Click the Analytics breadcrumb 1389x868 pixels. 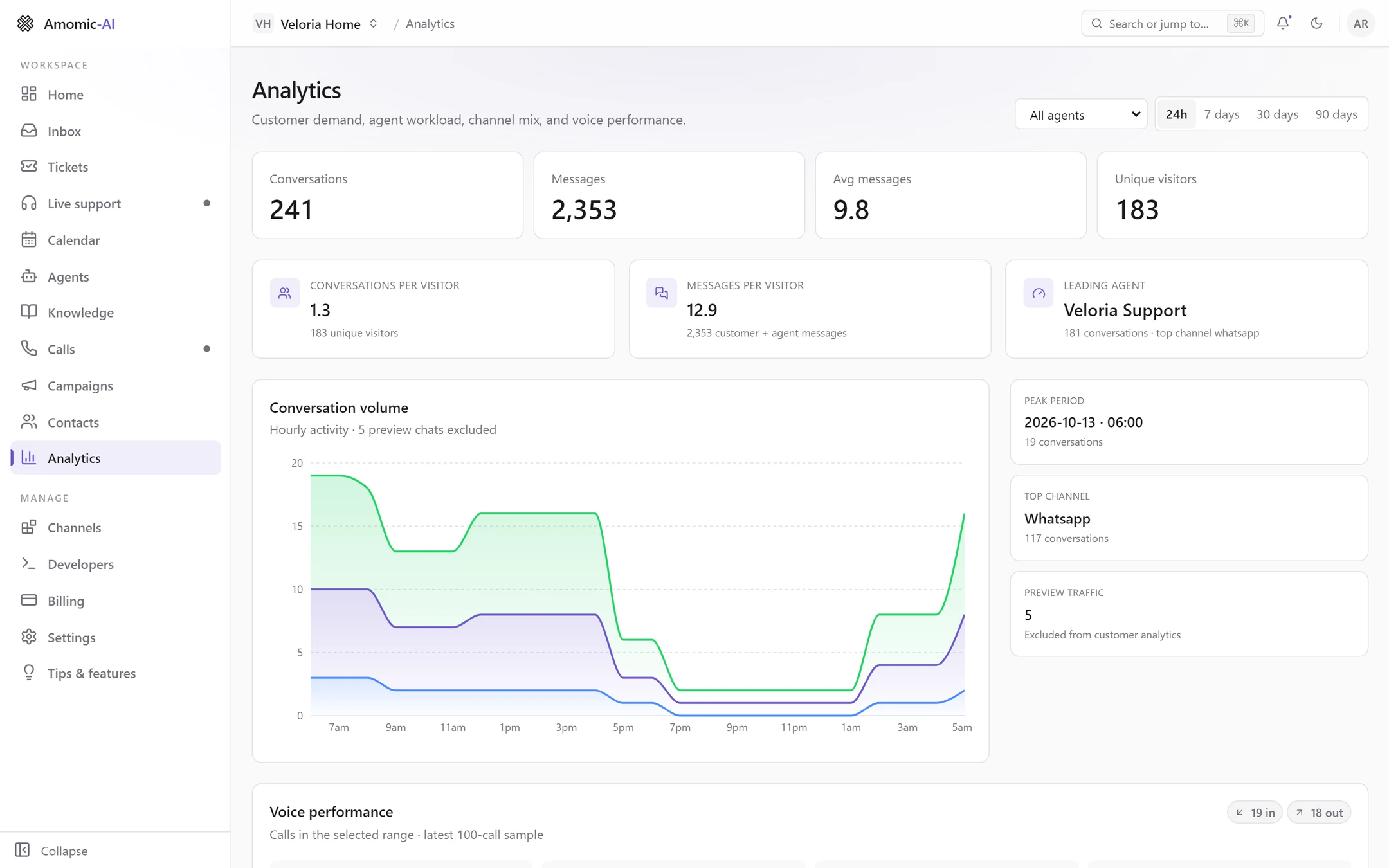[430, 24]
